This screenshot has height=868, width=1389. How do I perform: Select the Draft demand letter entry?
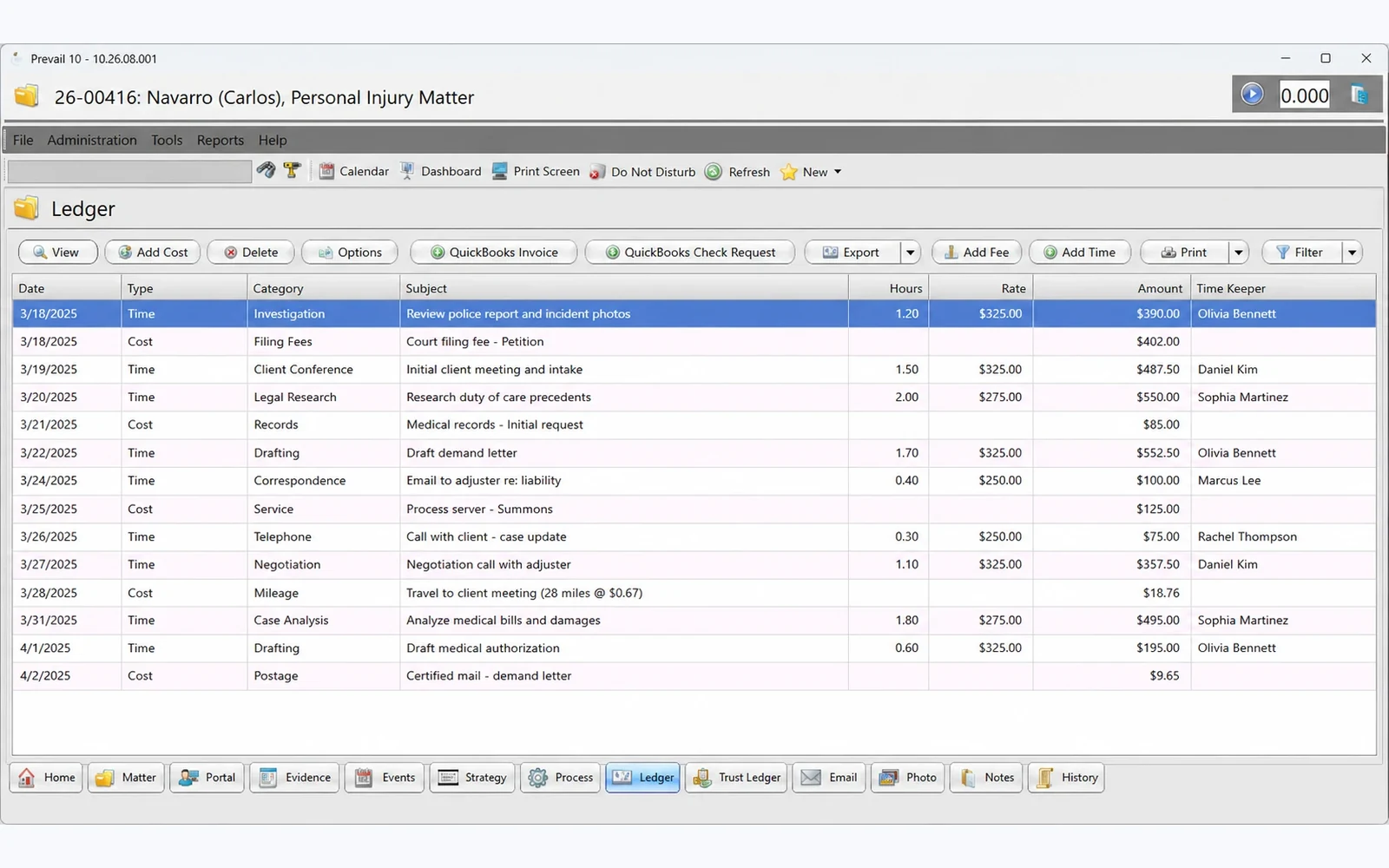click(694, 452)
